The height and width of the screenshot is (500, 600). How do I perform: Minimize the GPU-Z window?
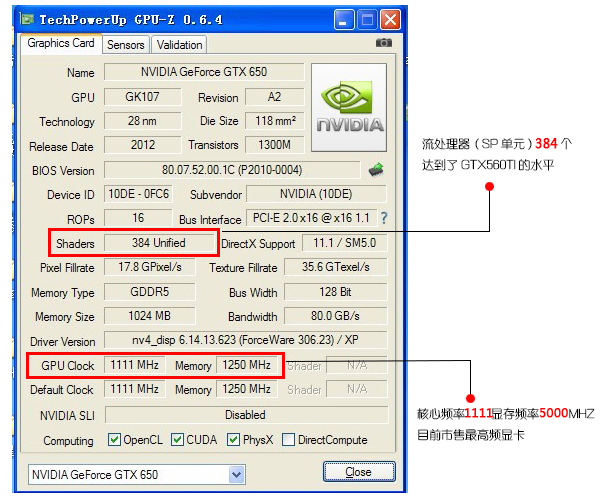point(343,20)
